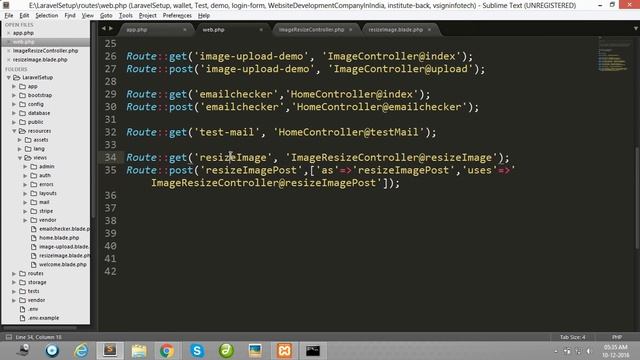Close the web.php tab
Image resolution: width=640 pixels, height=360 pixels.
pos(261,30)
